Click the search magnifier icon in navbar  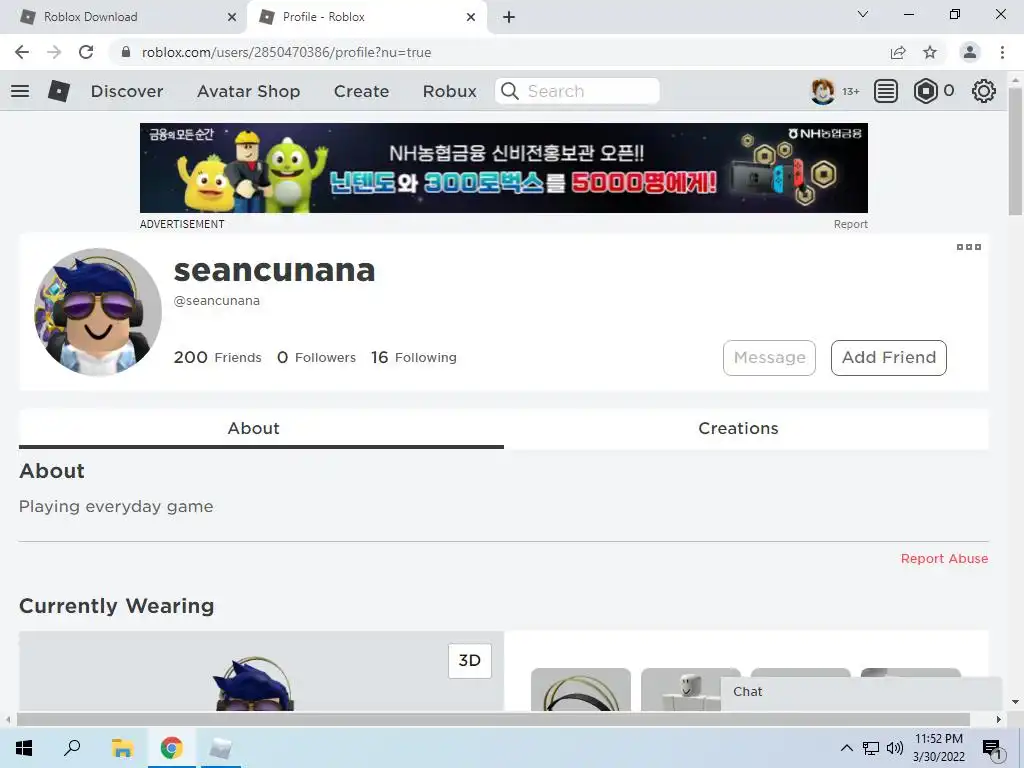point(510,91)
